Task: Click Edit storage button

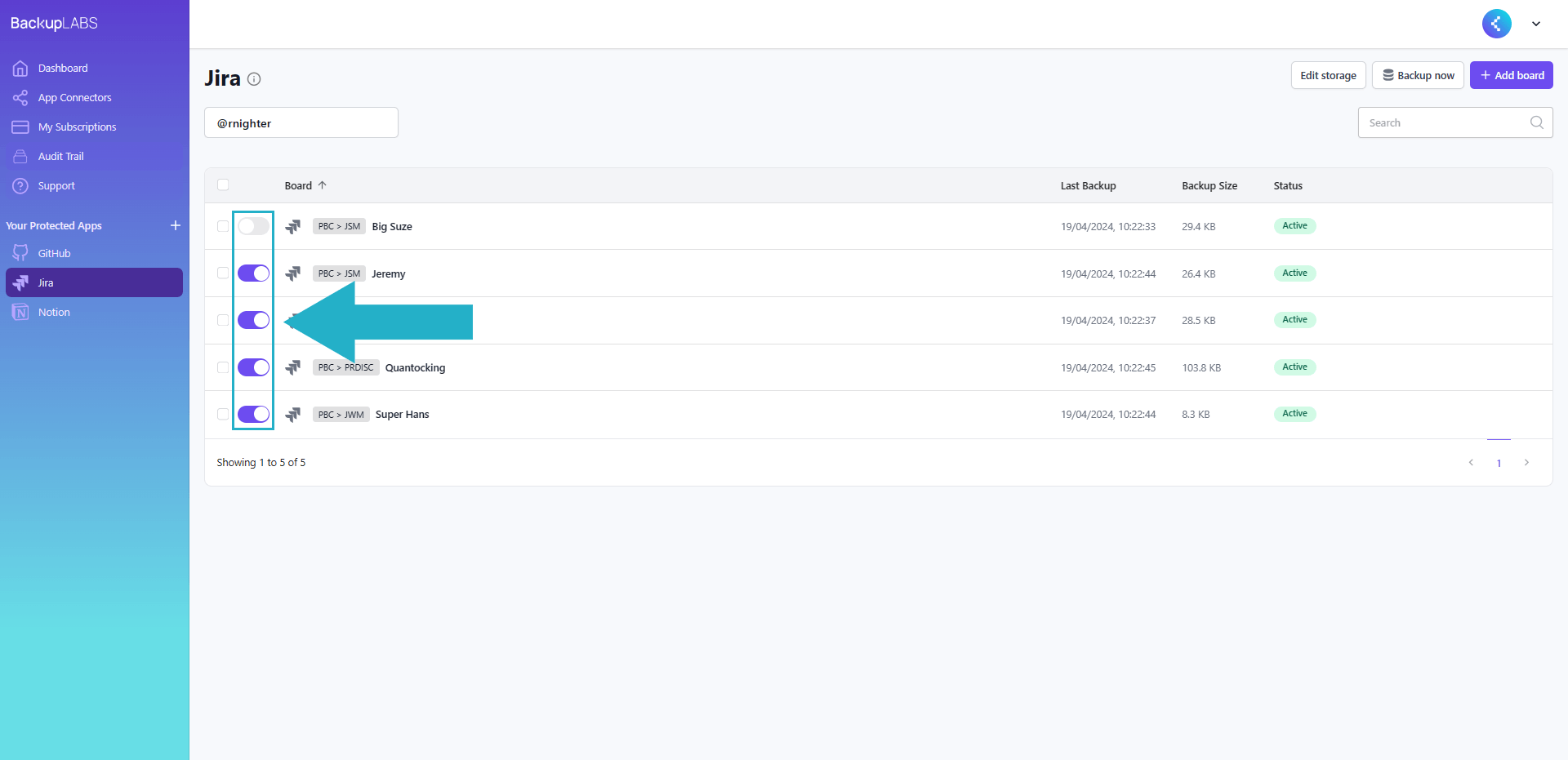Action: 1328,75
